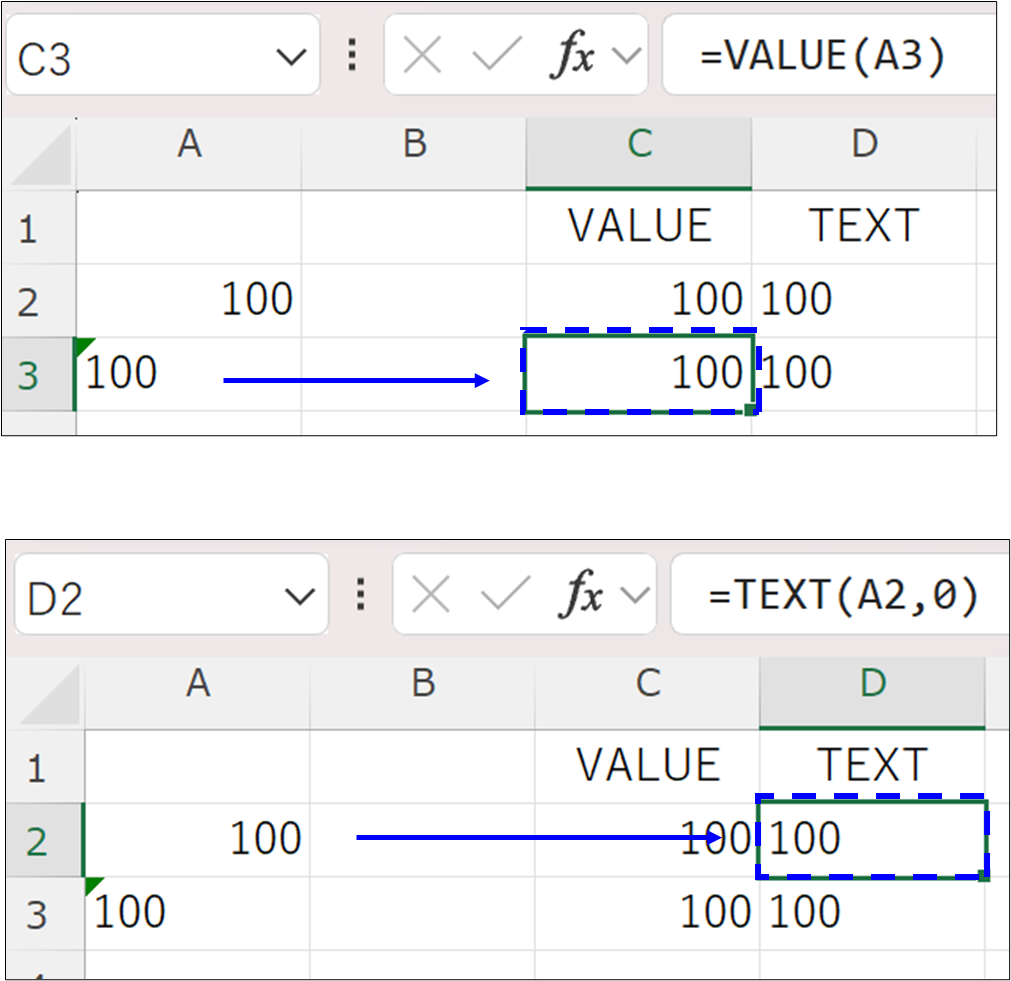Click the Cancel X icon beside the =VALUE(A3) formula
This screenshot has height=981, width=1011.
click(x=423, y=58)
